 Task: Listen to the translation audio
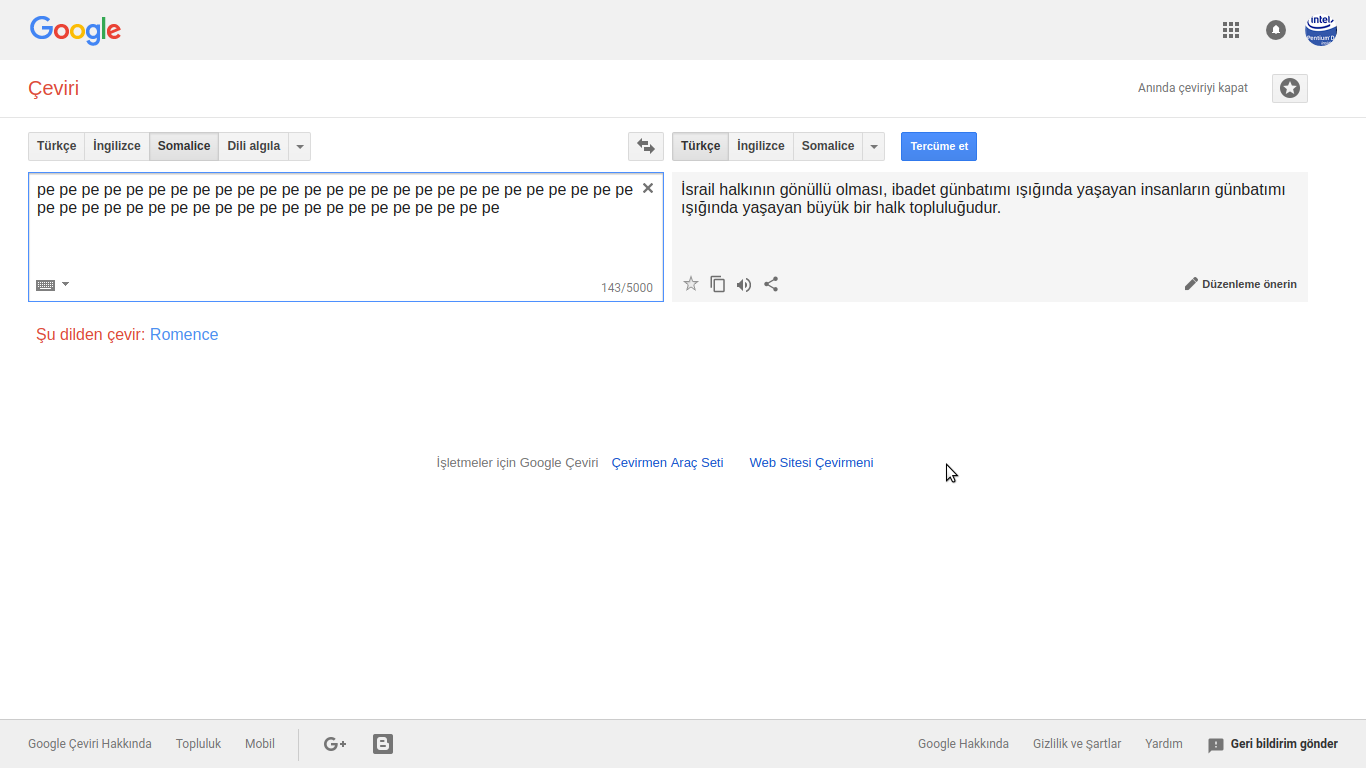click(x=744, y=284)
